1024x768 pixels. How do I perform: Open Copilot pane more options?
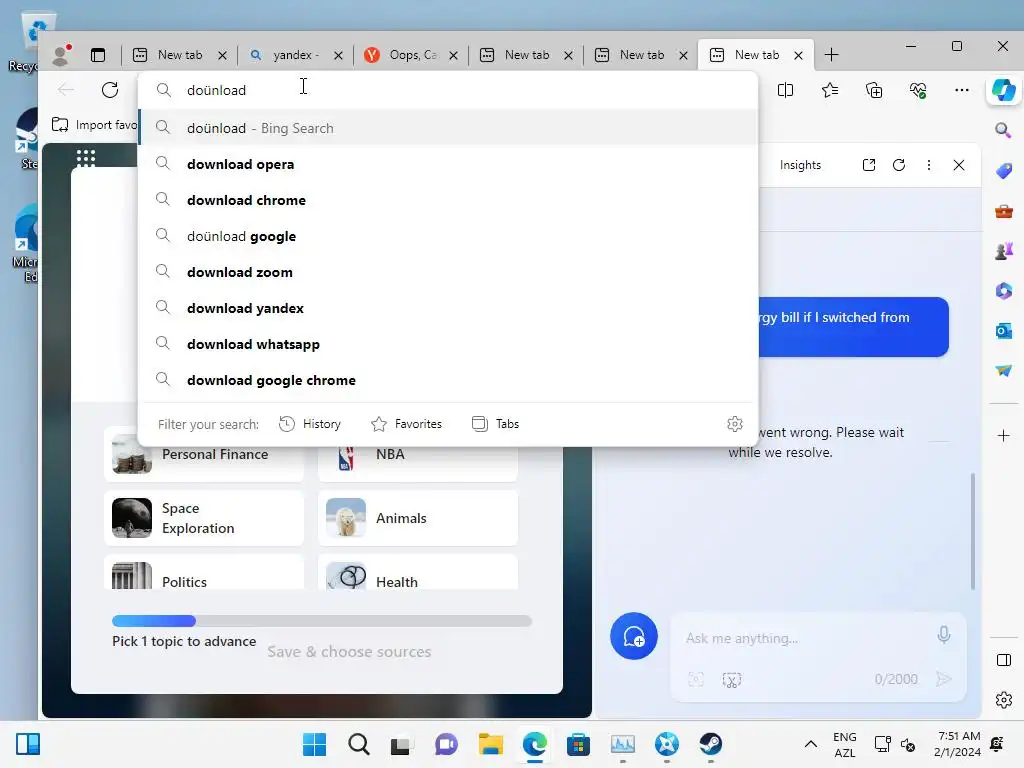[x=929, y=165]
